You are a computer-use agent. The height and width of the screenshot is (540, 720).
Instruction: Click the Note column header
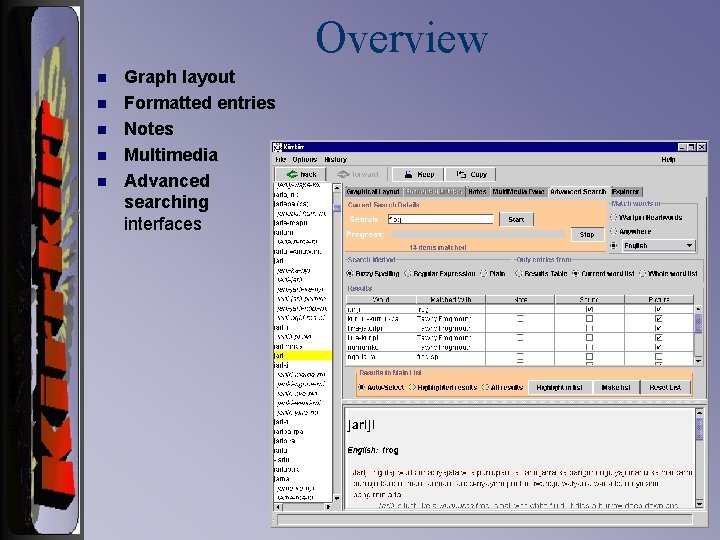(x=520, y=299)
